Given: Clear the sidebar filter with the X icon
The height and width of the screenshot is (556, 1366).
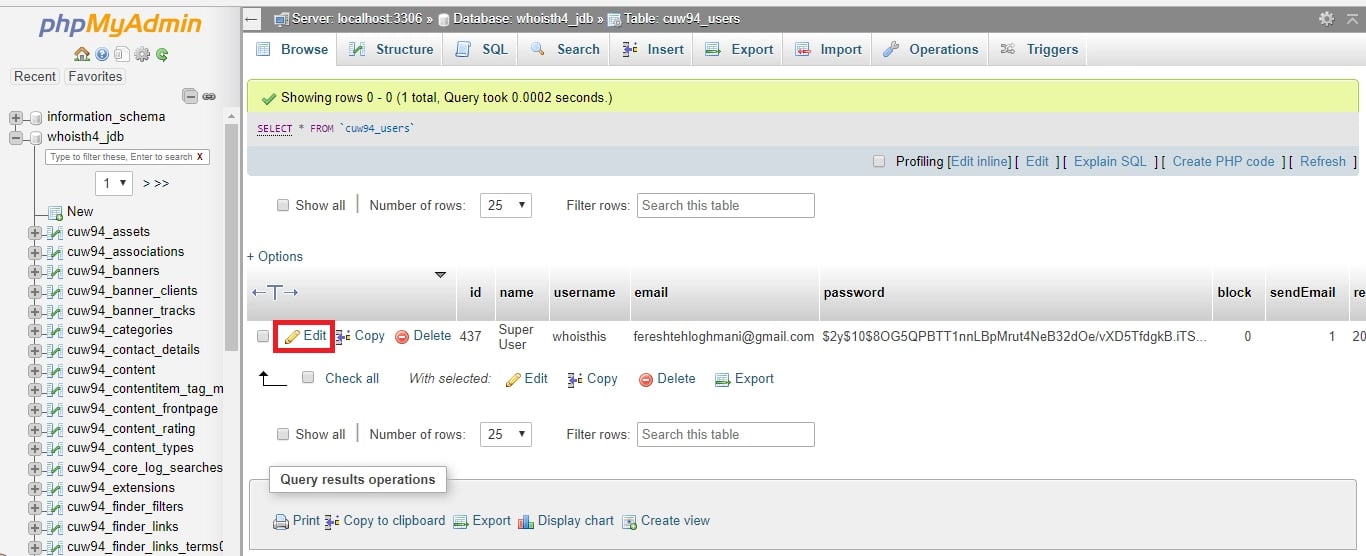Looking at the screenshot, I should [x=200, y=157].
